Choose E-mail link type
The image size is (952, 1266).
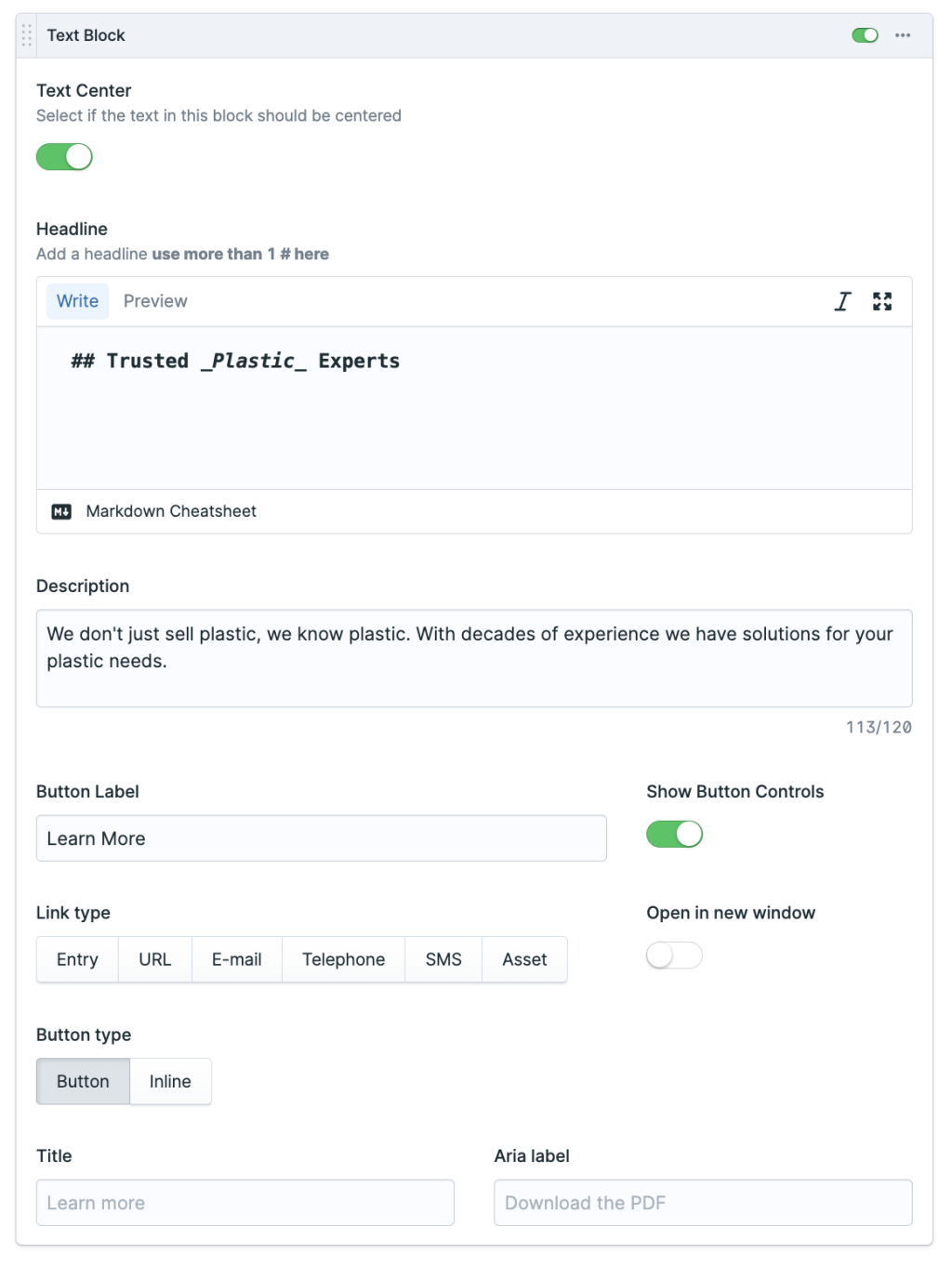pyautogui.click(x=236, y=958)
